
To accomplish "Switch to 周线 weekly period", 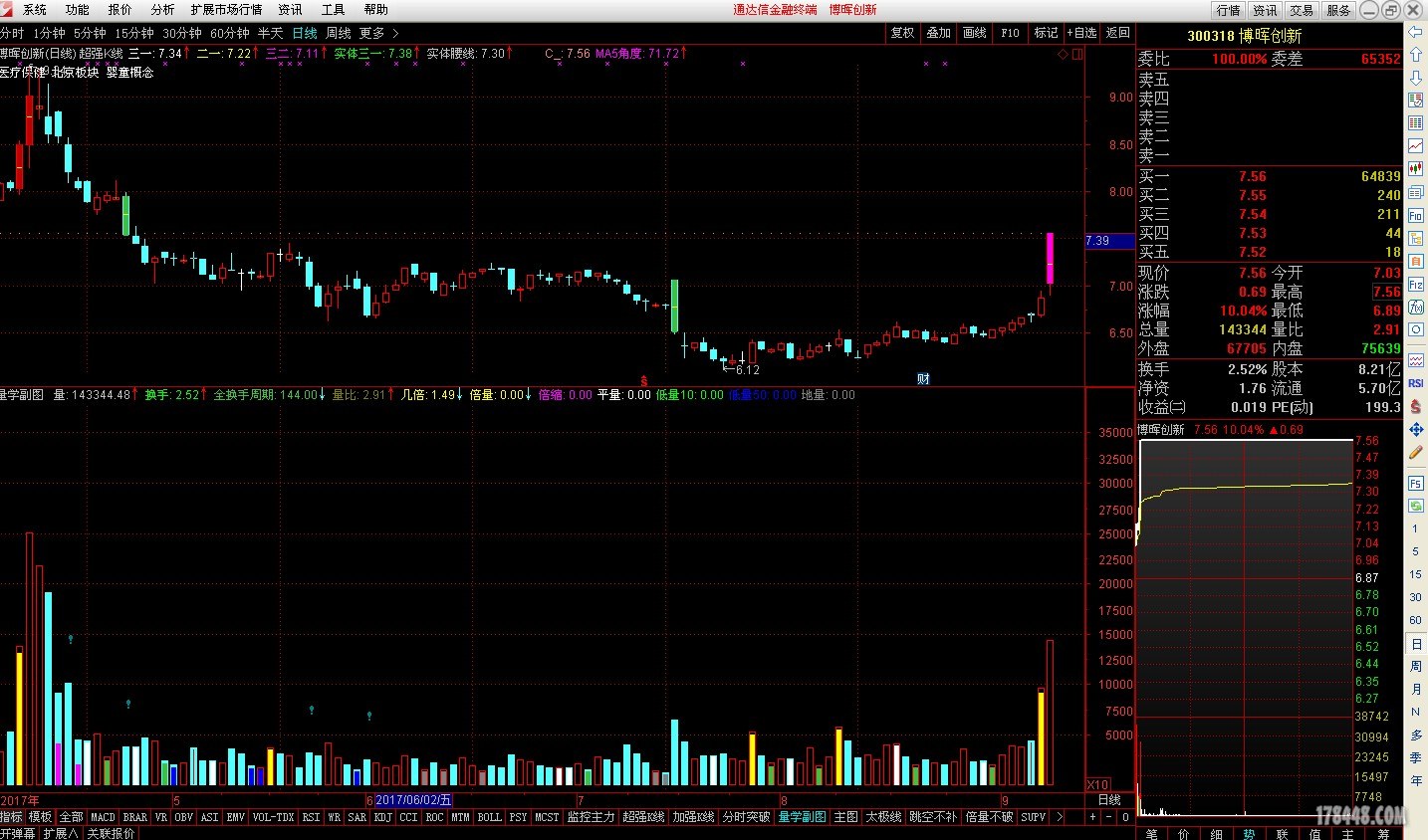I will click(338, 33).
